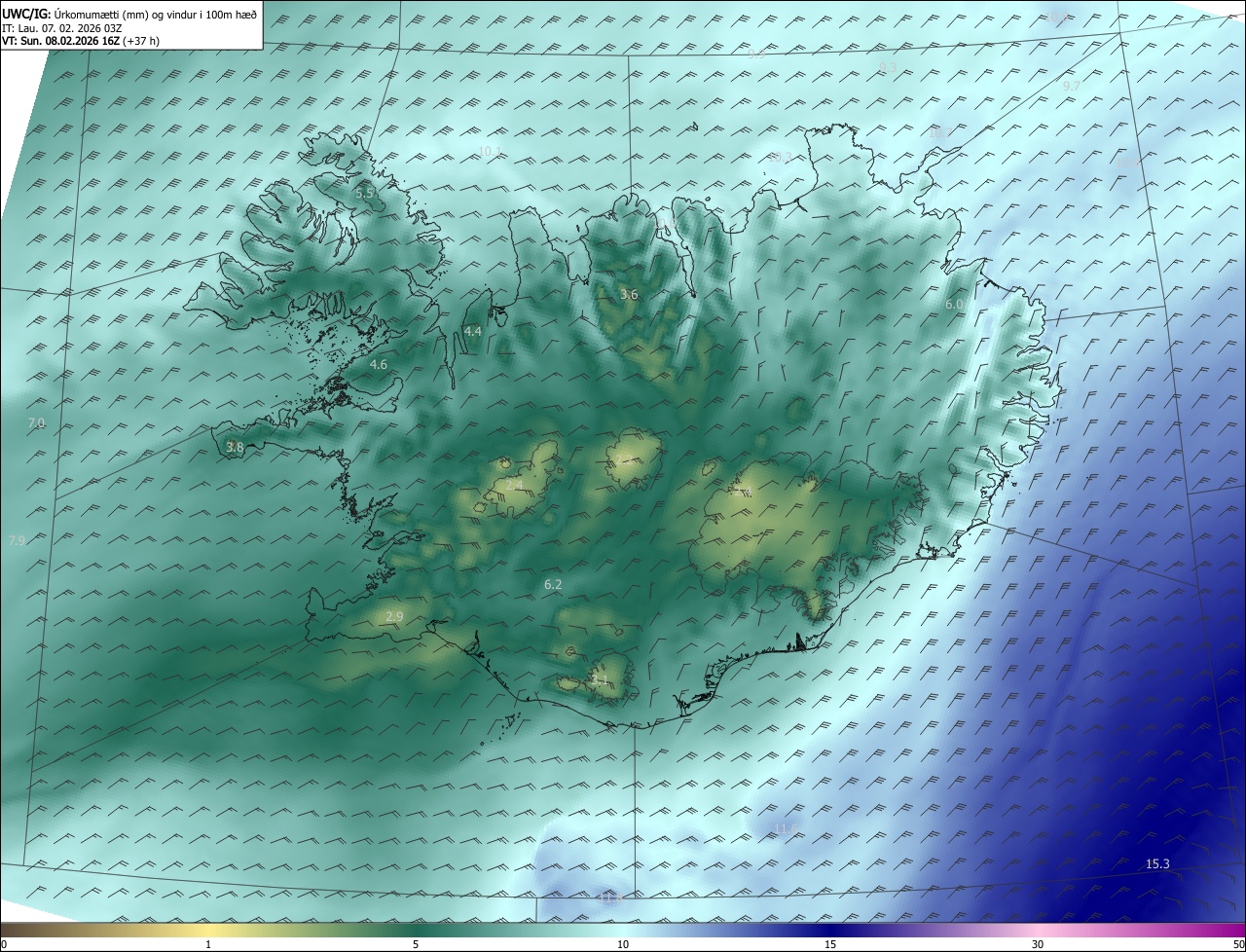Viewport: 1246px width, 952px height.
Task: Click the 15 tick on the color scale
Action: point(830,945)
